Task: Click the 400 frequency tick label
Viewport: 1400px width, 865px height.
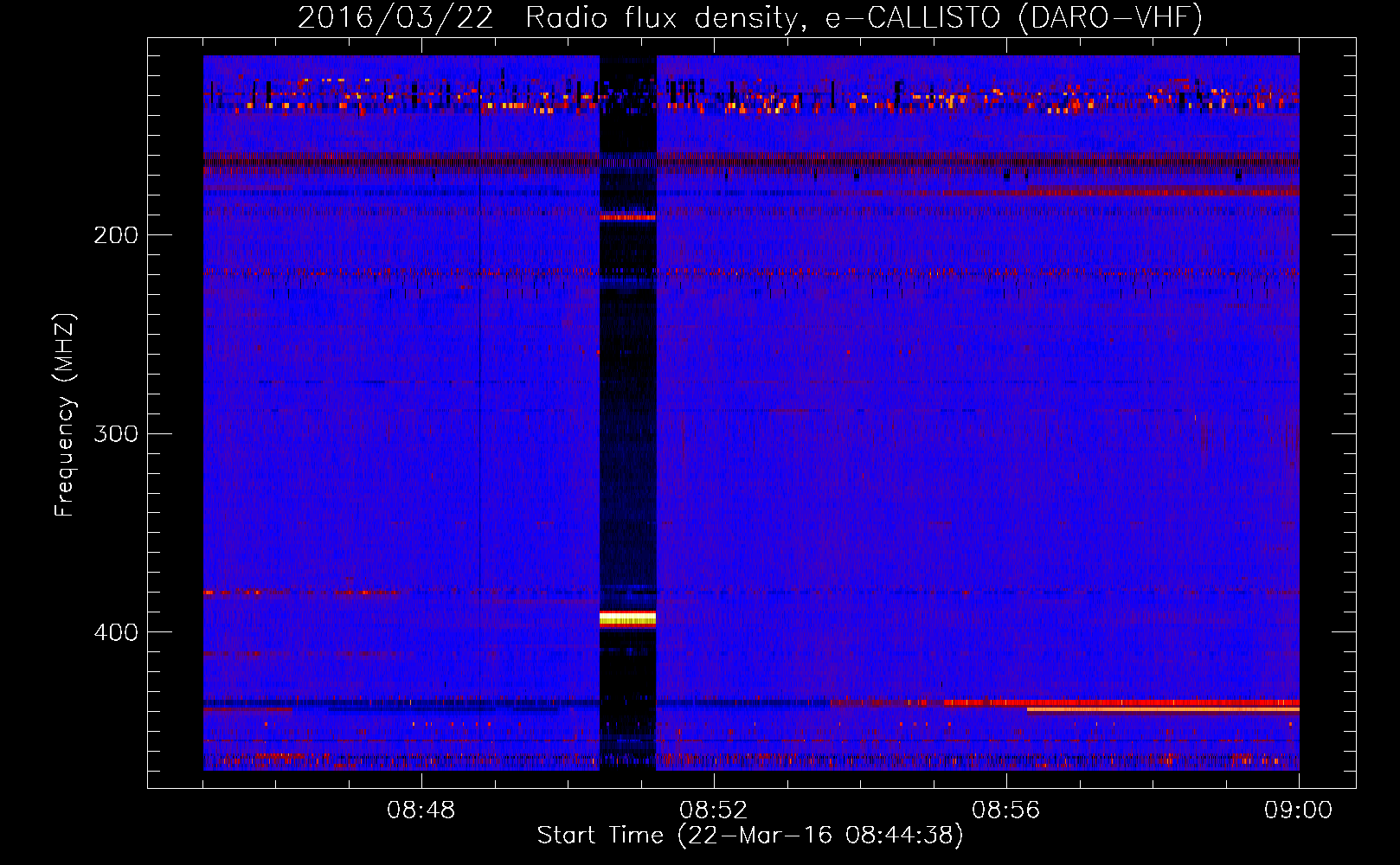Action: pos(115,632)
